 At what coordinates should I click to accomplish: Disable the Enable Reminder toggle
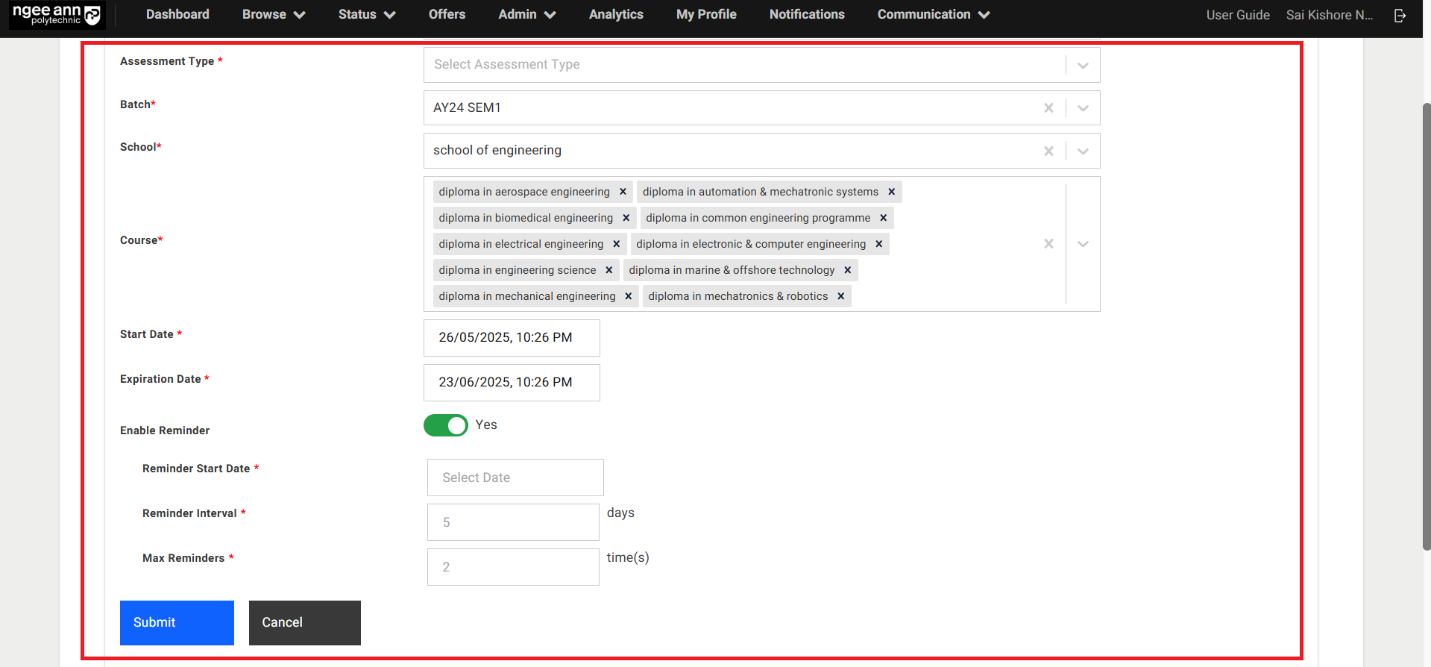[446, 425]
